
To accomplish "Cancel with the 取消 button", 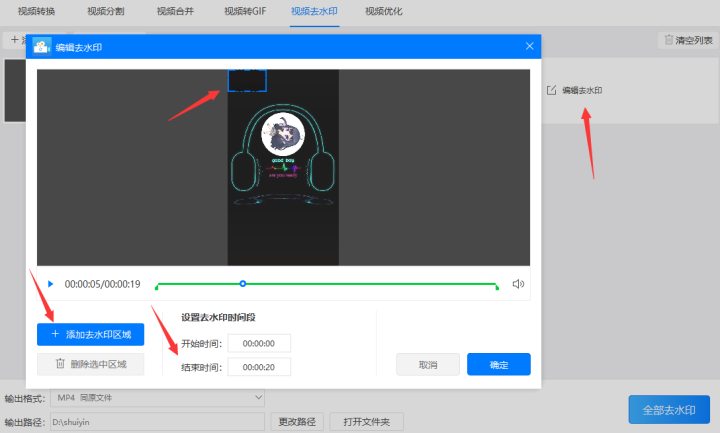I will click(x=428, y=365).
